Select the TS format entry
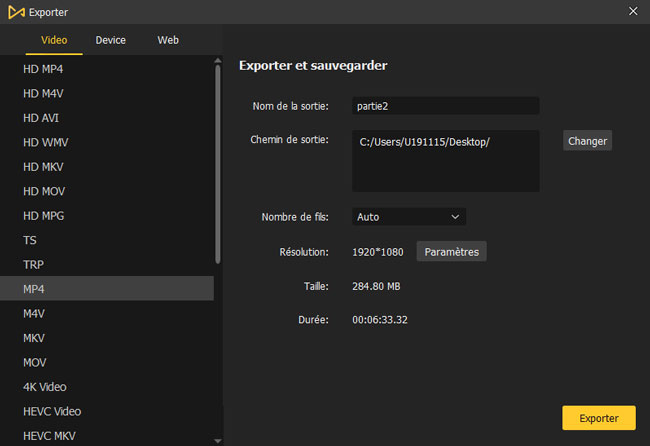650x446 pixels. point(30,240)
